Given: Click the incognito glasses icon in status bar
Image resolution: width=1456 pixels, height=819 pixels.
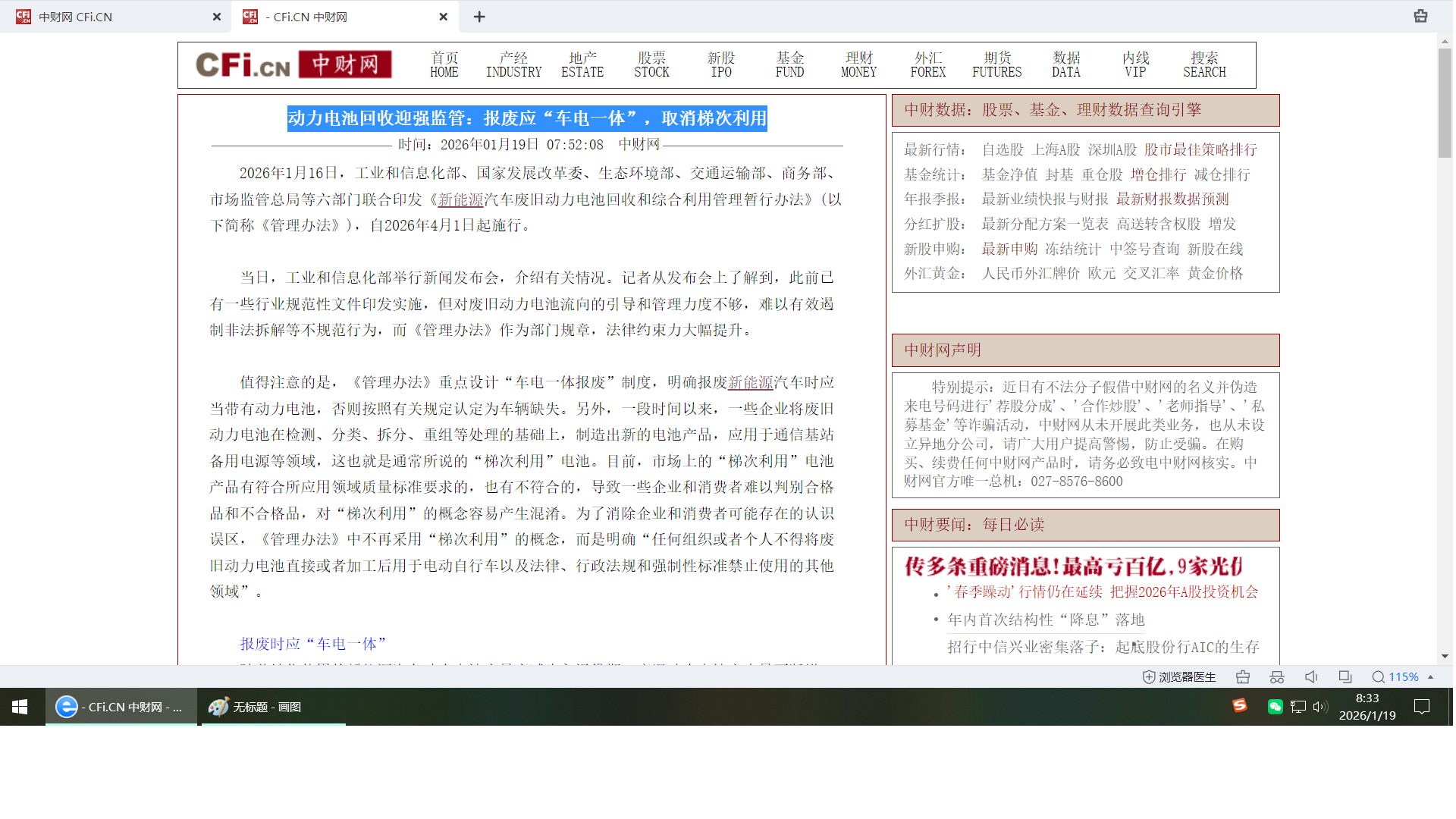Looking at the screenshot, I should click(1277, 677).
